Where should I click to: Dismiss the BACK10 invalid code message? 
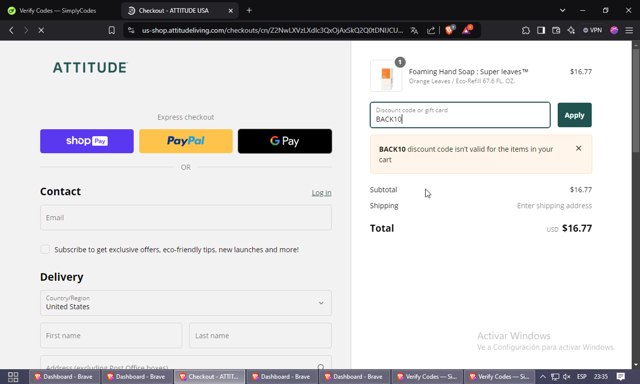coord(578,148)
